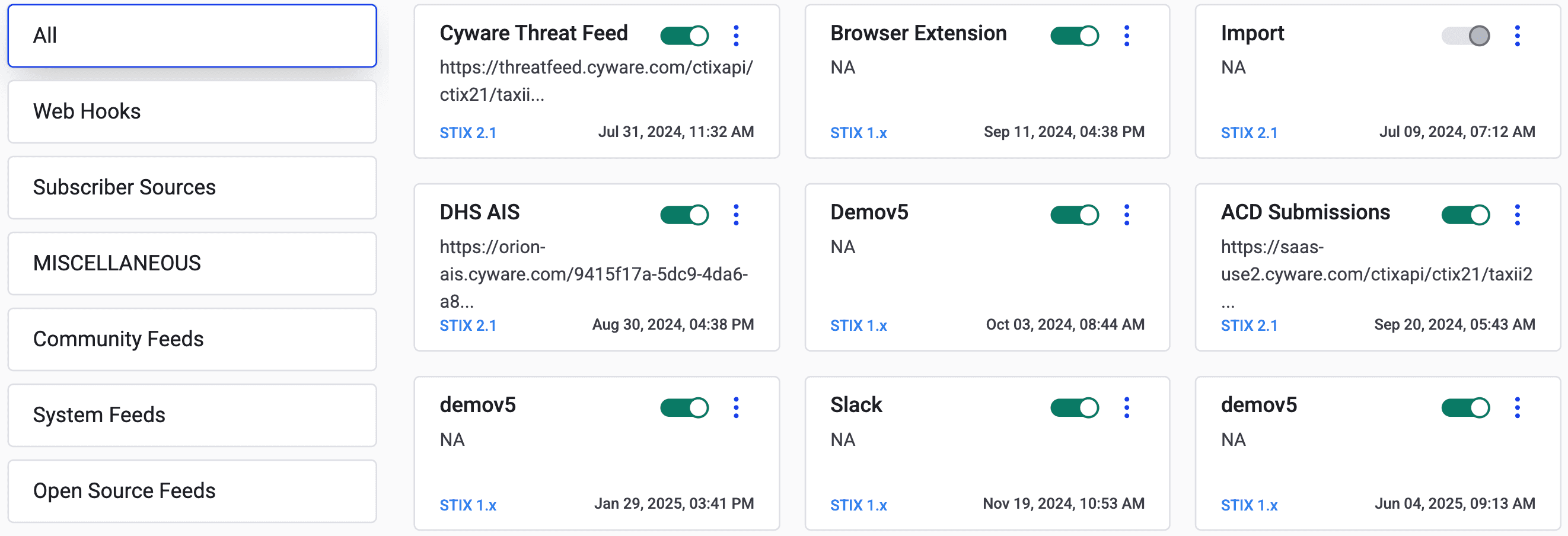
Task: Click the saas-use2.cyware.com URL text
Action: click(x=1376, y=275)
